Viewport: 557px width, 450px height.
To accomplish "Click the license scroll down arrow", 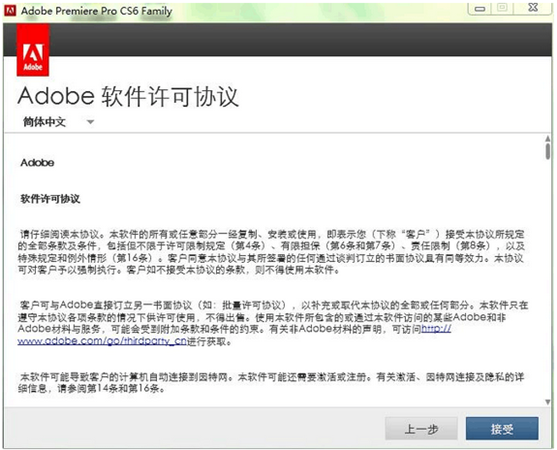I will point(547,402).
